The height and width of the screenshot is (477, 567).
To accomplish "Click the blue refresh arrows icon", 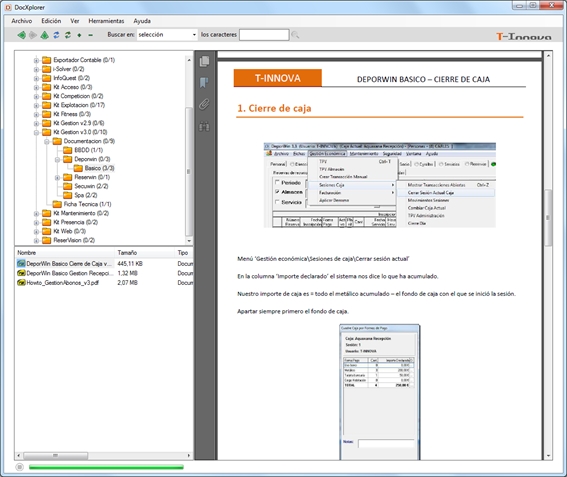I will tap(56, 35).
